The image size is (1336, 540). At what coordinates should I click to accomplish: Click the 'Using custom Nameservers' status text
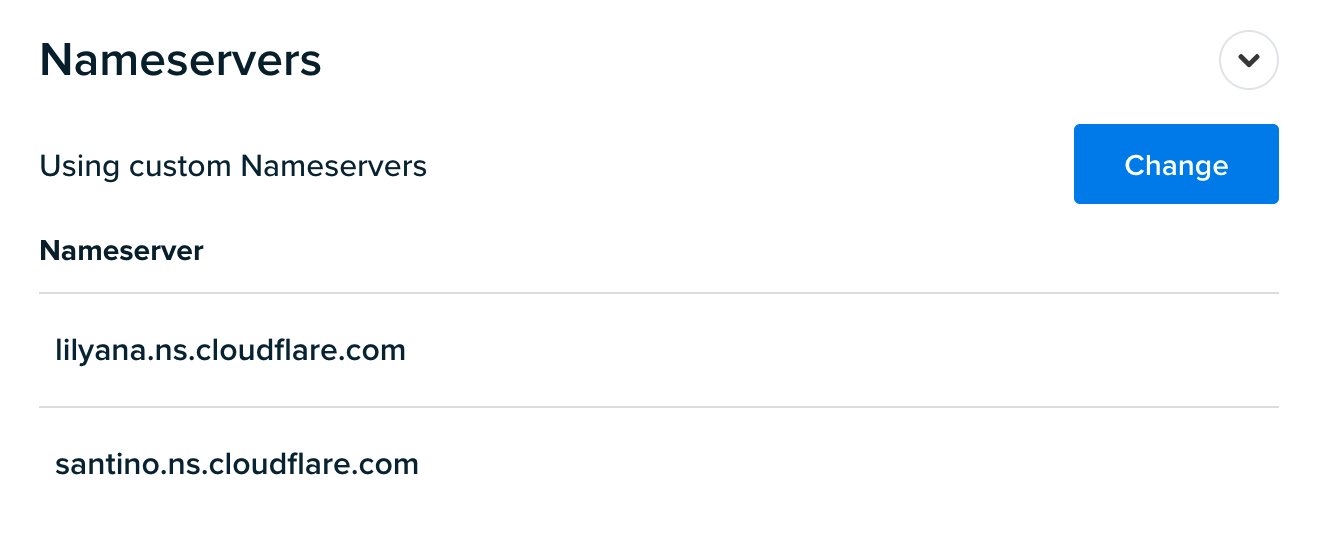pyautogui.click(x=233, y=165)
